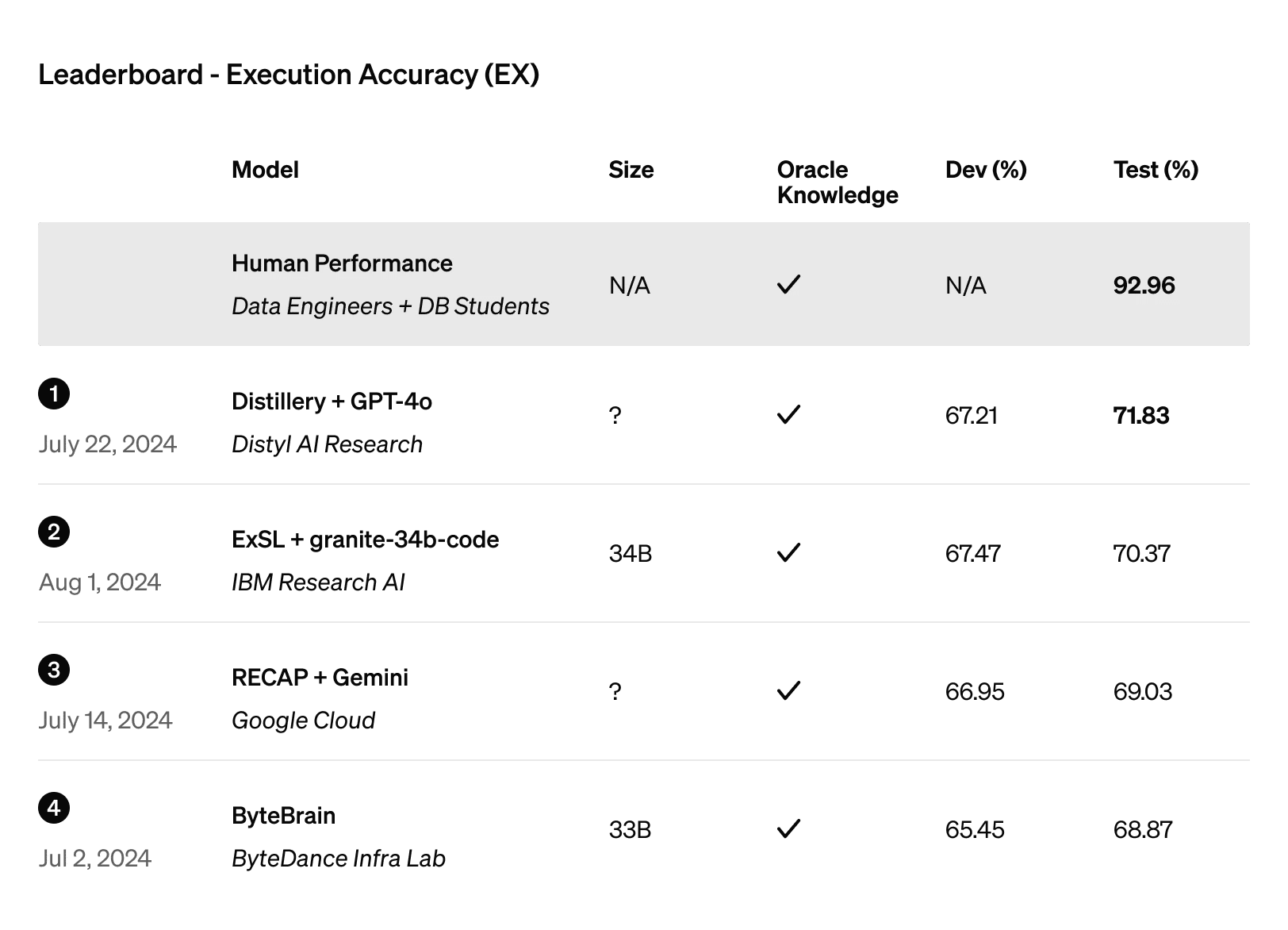Open the RECAP + Gemini model entry
The height and width of the screenshot is (930, 1288).
pyautogui.click(x=320, y=678)
